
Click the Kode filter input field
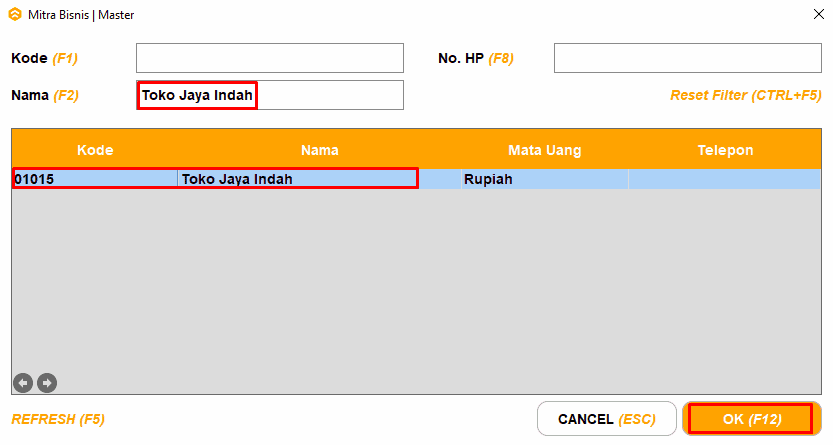[x=270, y=58]
